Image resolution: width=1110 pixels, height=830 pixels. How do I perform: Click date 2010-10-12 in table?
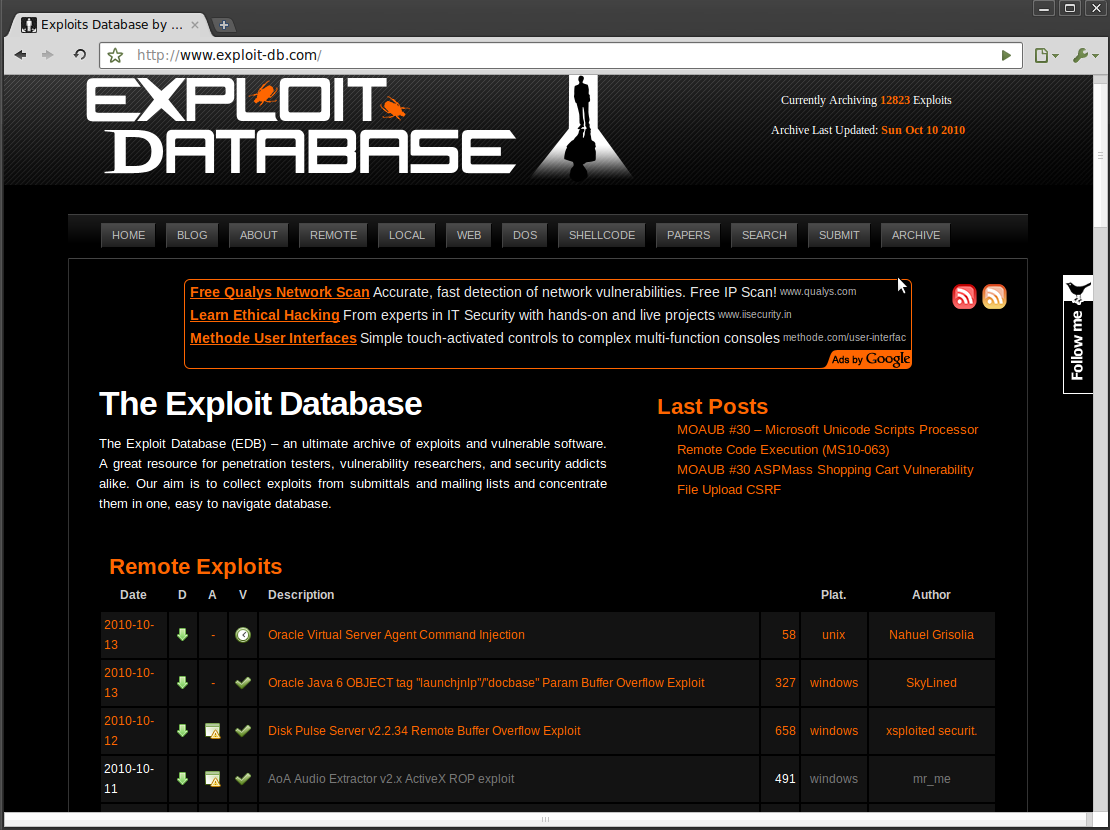click(129, 731)
